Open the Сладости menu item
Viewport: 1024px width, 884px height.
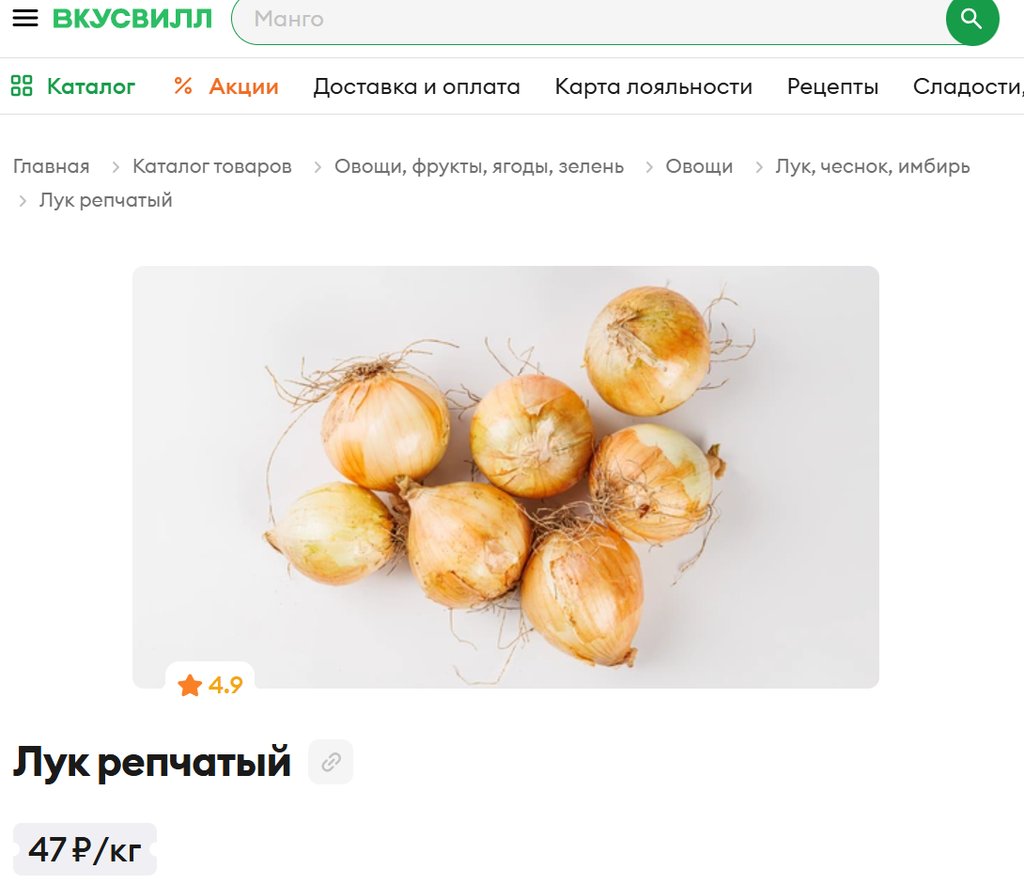[968, 86]
